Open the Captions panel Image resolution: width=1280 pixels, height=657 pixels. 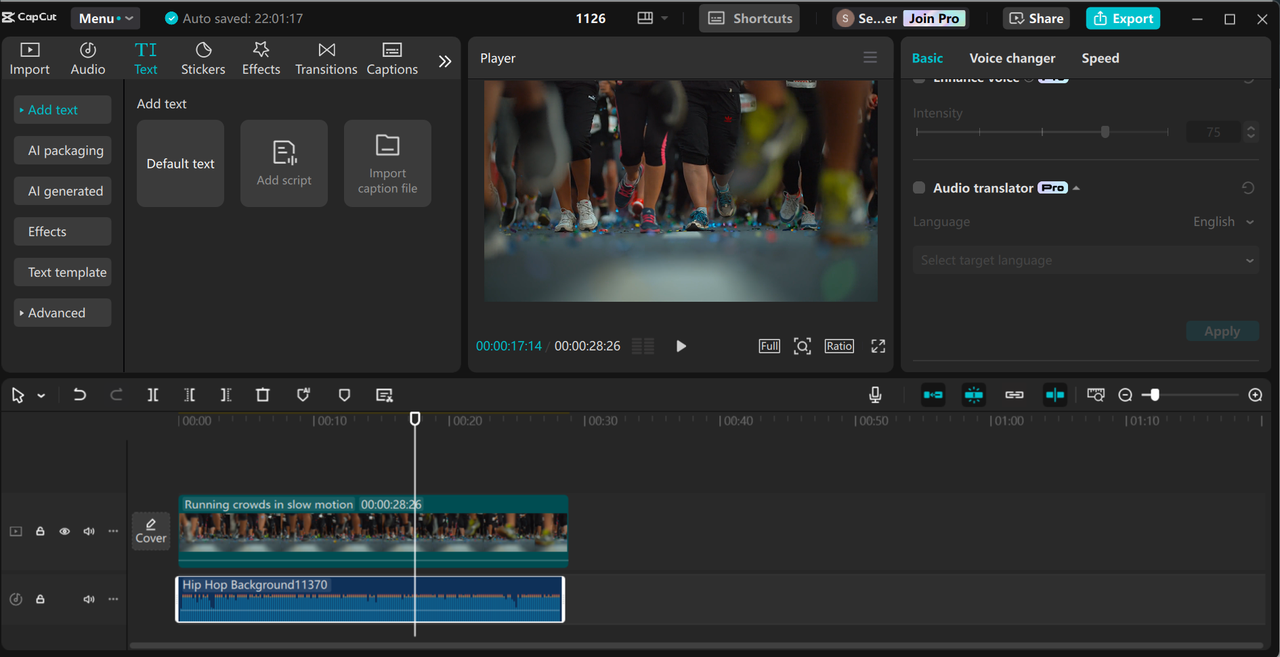(x=392, y=59)
